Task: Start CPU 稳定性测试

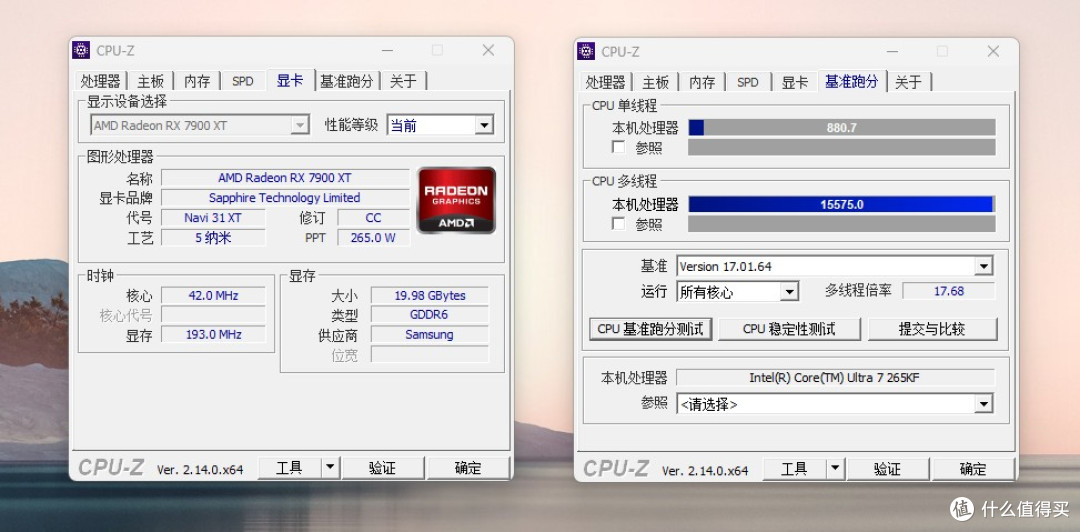Action: point(789,329)
